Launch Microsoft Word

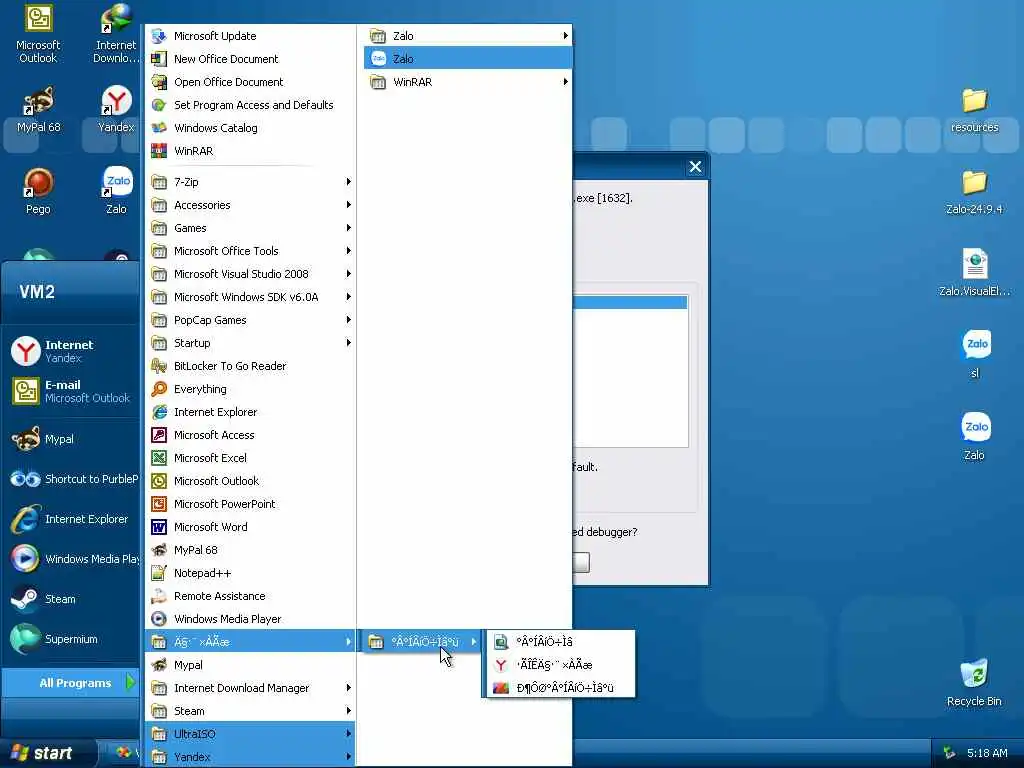coord(249,527)
